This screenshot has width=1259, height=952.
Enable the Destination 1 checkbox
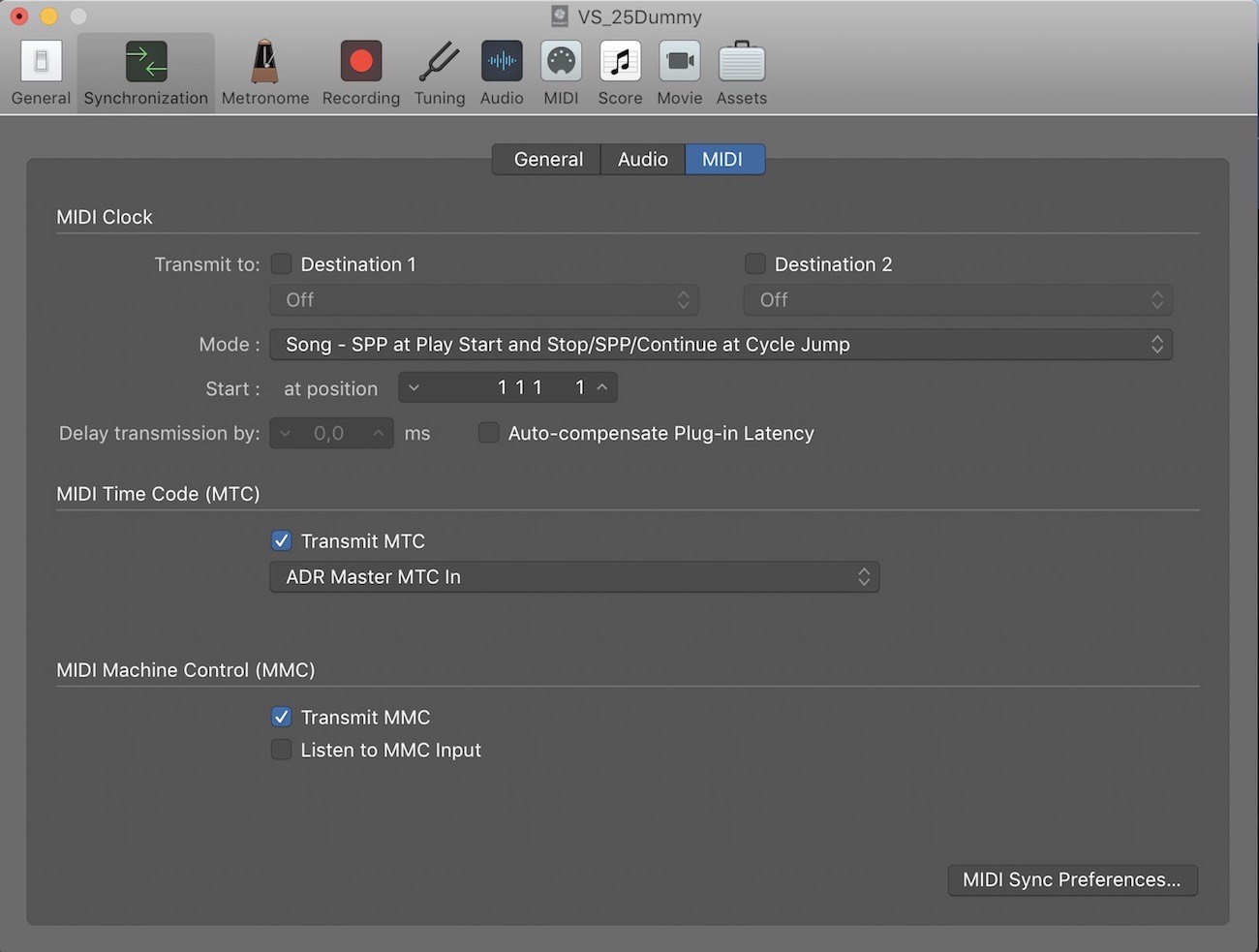point(282,263)
